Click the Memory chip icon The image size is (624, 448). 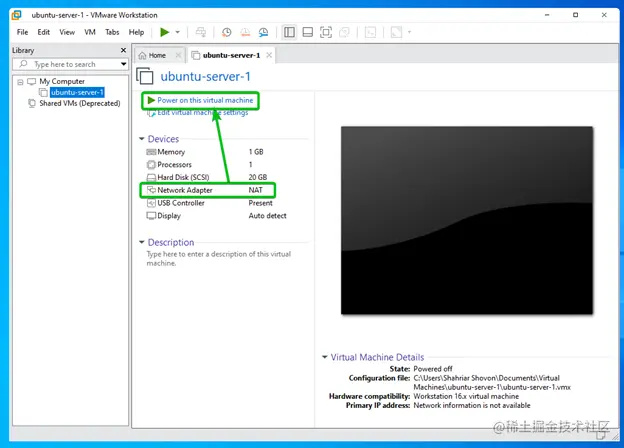pos(151,152)
